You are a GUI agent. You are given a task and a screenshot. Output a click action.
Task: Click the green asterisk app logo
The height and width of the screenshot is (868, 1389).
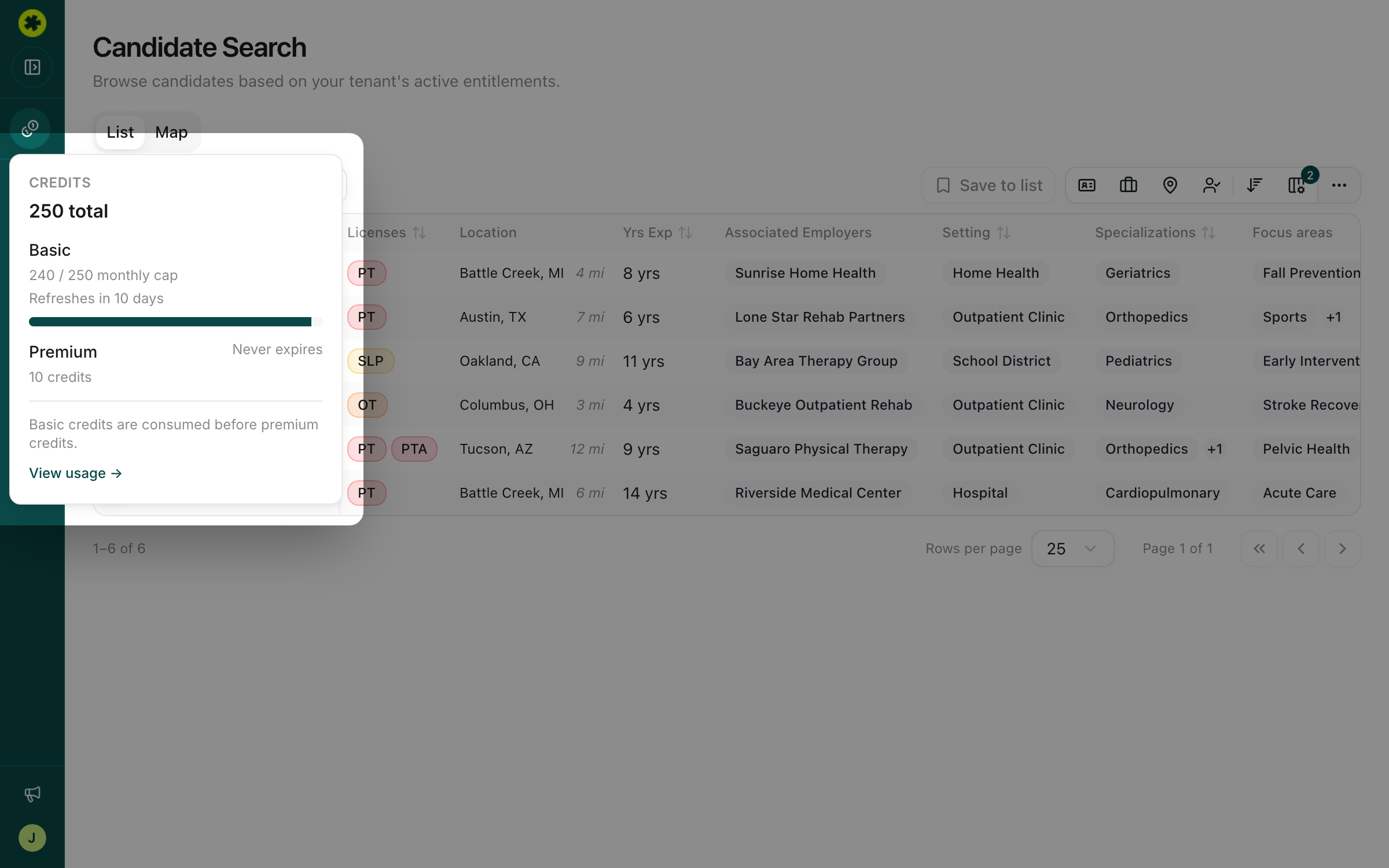32,23
